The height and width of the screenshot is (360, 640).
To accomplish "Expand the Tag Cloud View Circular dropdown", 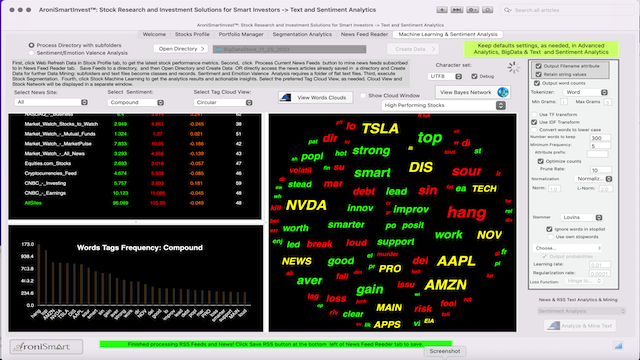I will [223, 102].
